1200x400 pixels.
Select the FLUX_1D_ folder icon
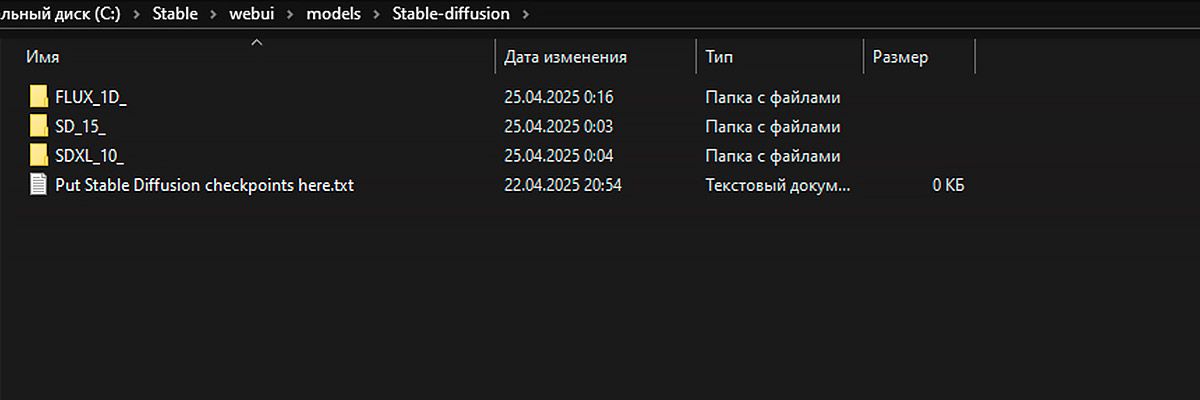point(39,97)
